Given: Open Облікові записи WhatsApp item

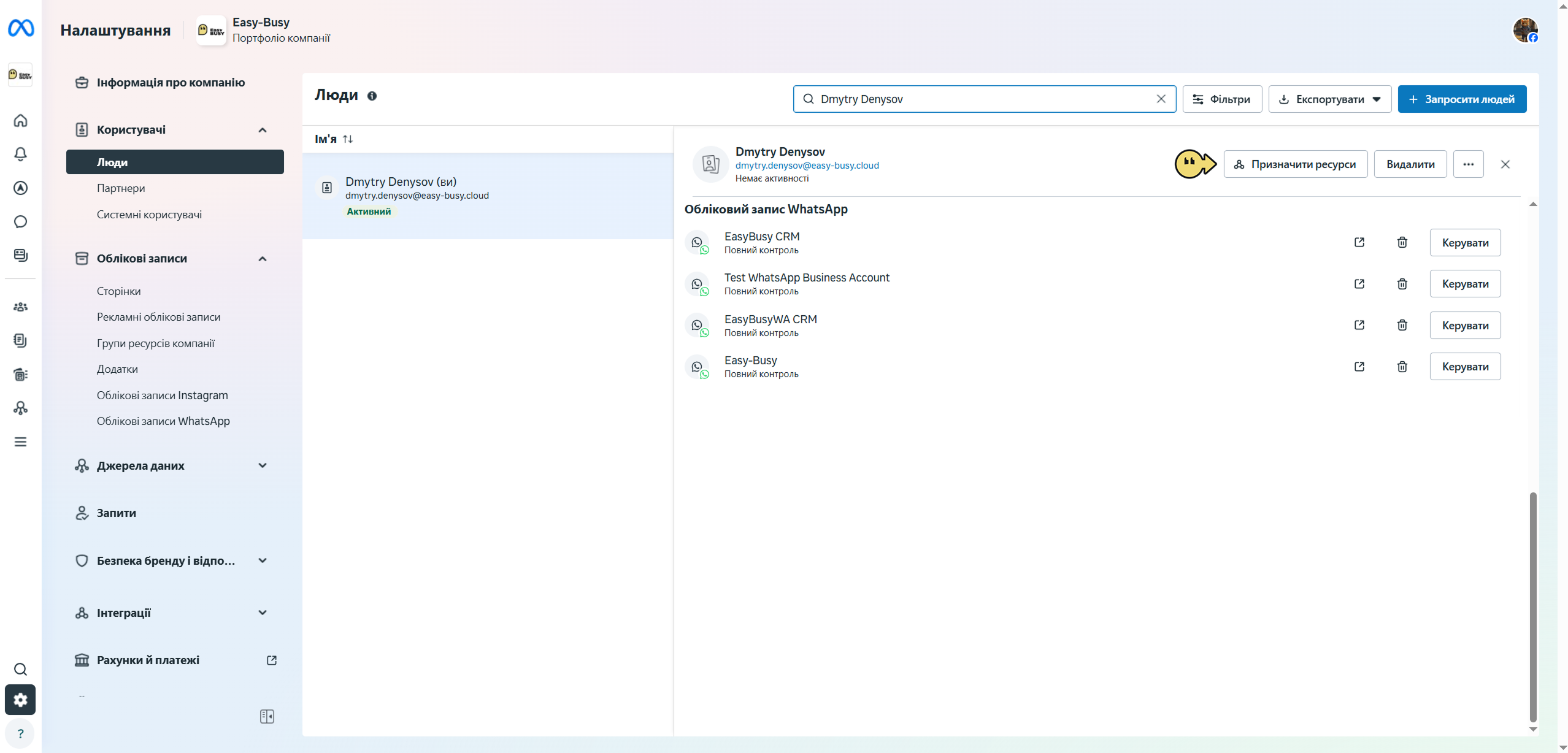Looking at the screenshot, I should coord(163,421).
